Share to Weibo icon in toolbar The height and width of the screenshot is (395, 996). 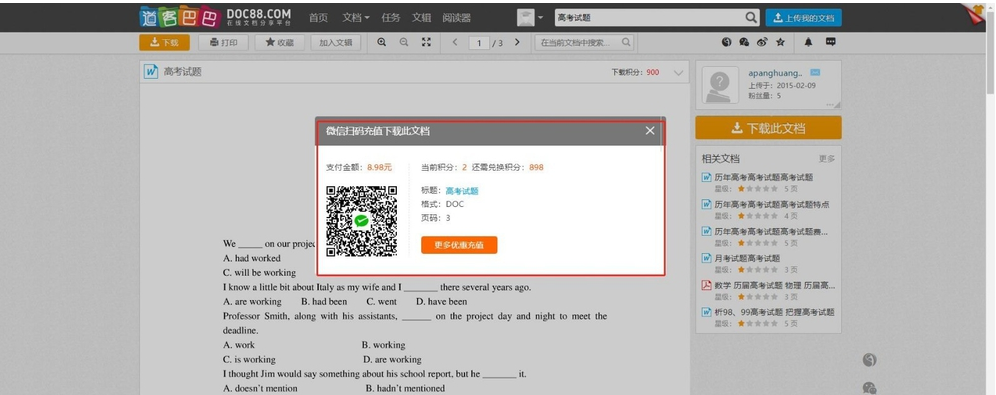762,42
